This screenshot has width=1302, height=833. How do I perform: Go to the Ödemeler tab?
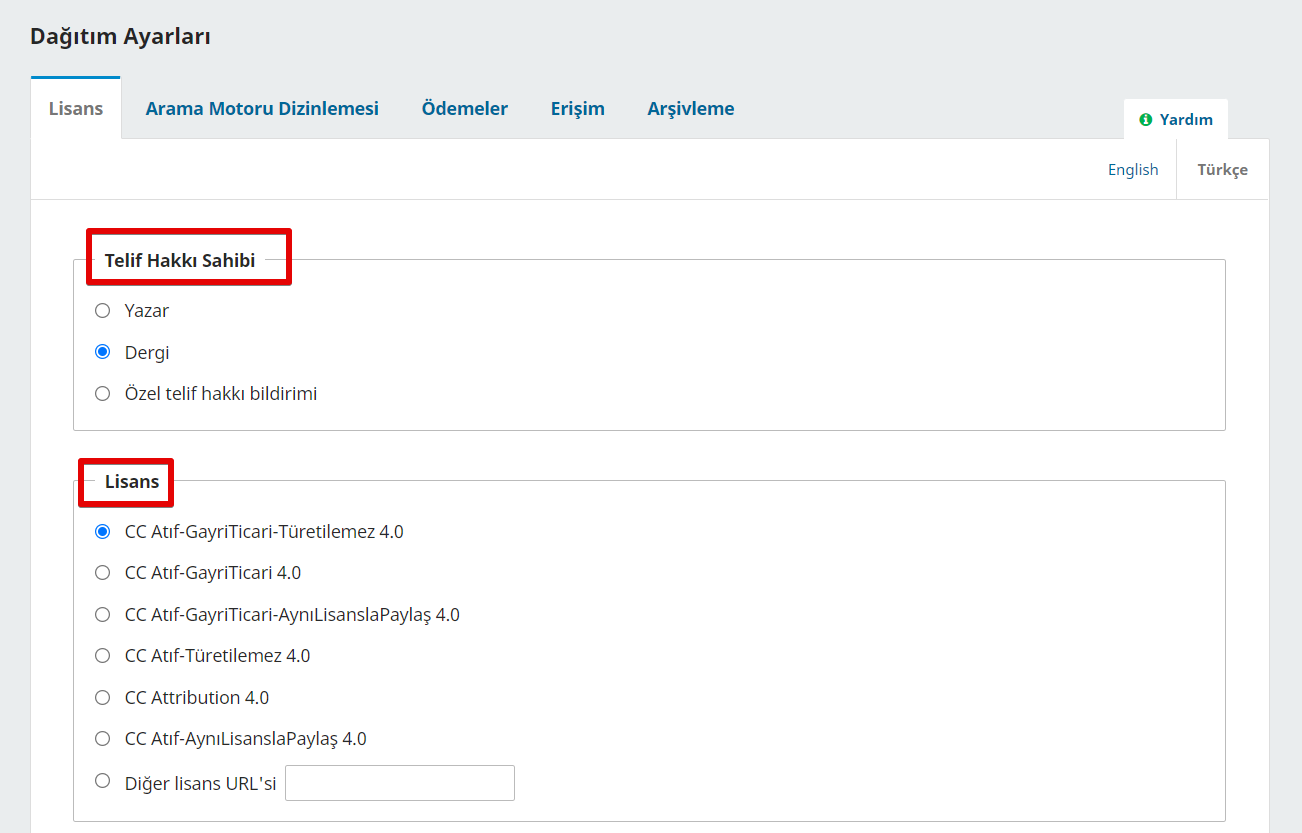point(465,108)
